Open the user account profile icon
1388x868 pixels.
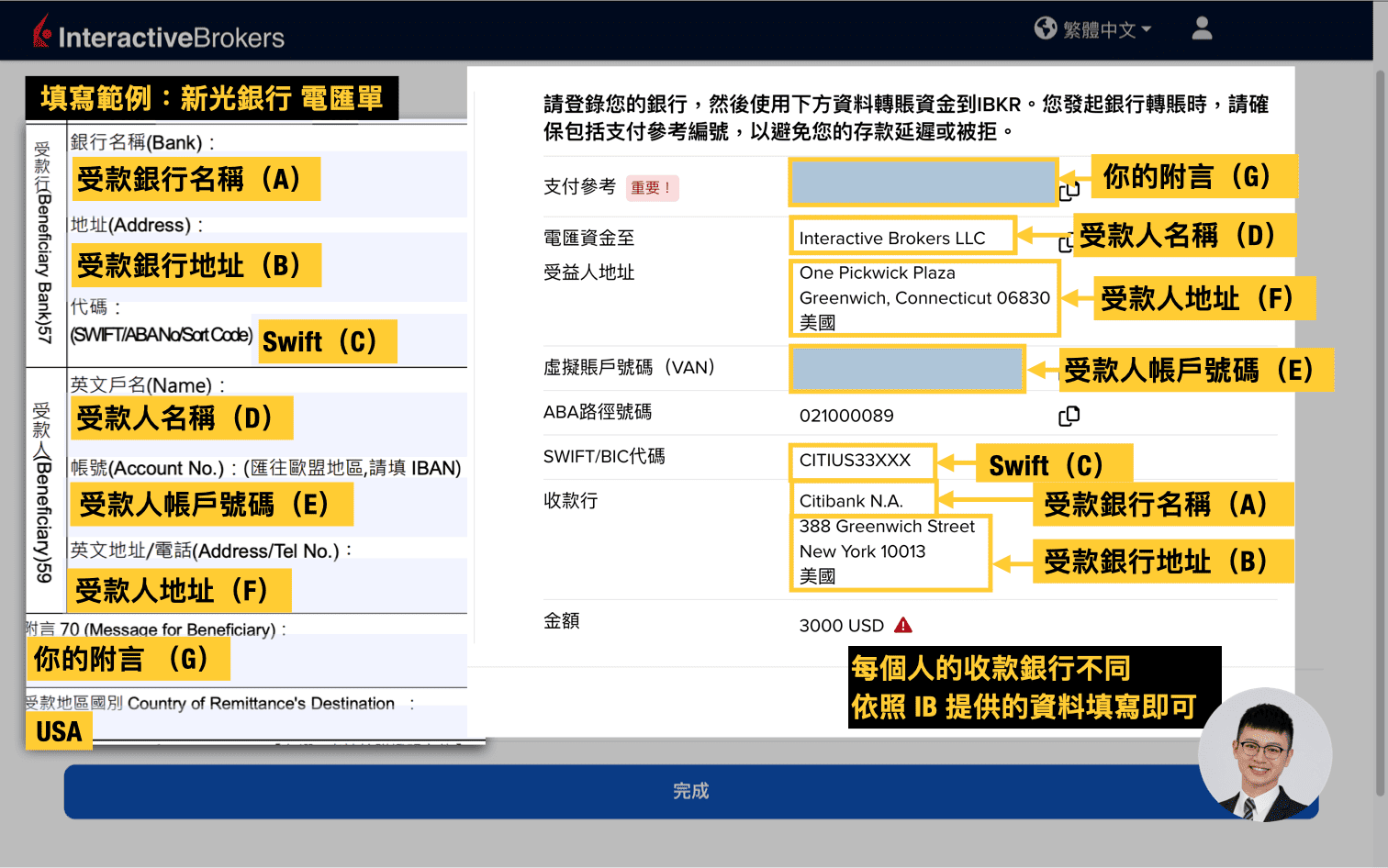click(1202, 28)
